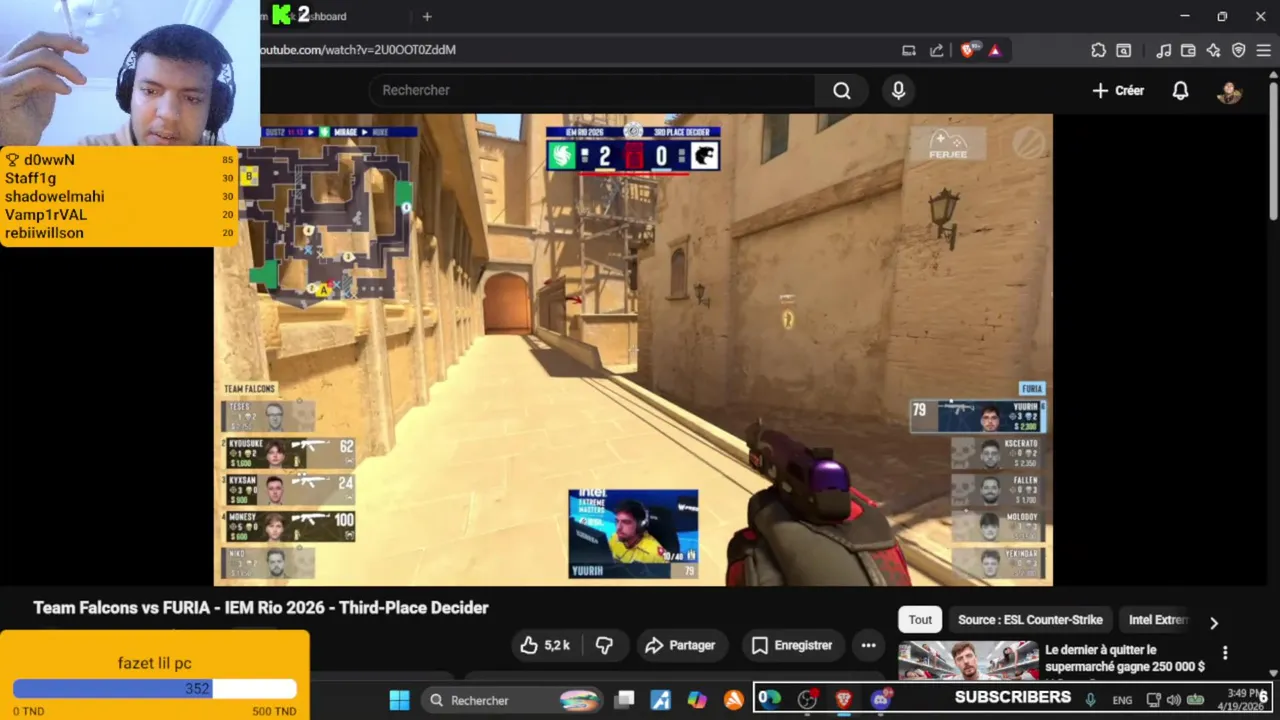
Task: Open the orange Avast icon in taskbar
Action: 734,700
